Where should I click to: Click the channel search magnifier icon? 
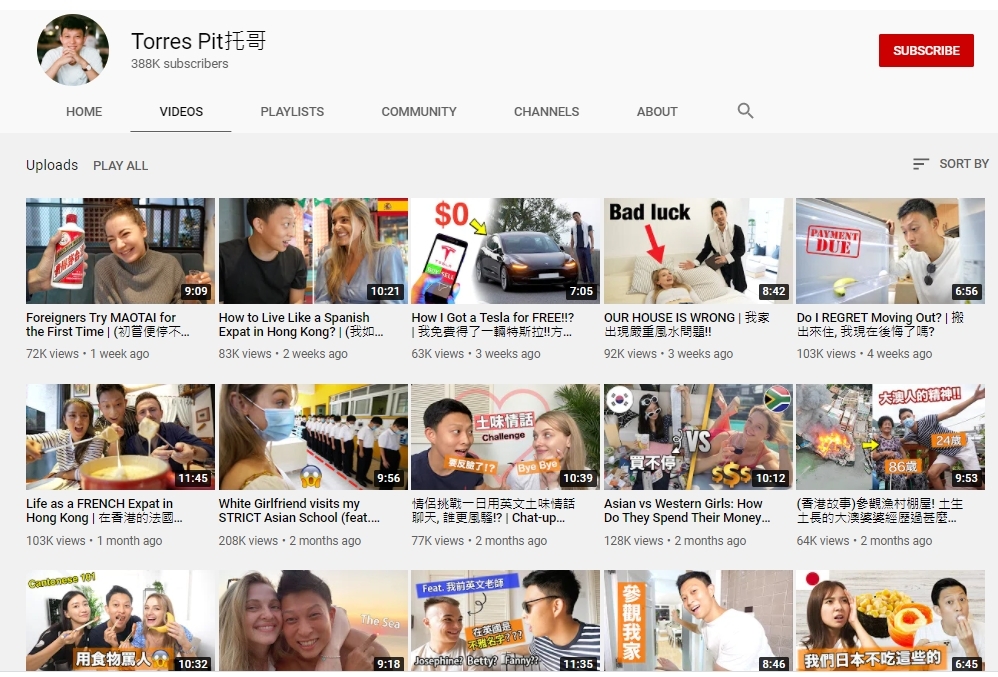click(745, 111)
